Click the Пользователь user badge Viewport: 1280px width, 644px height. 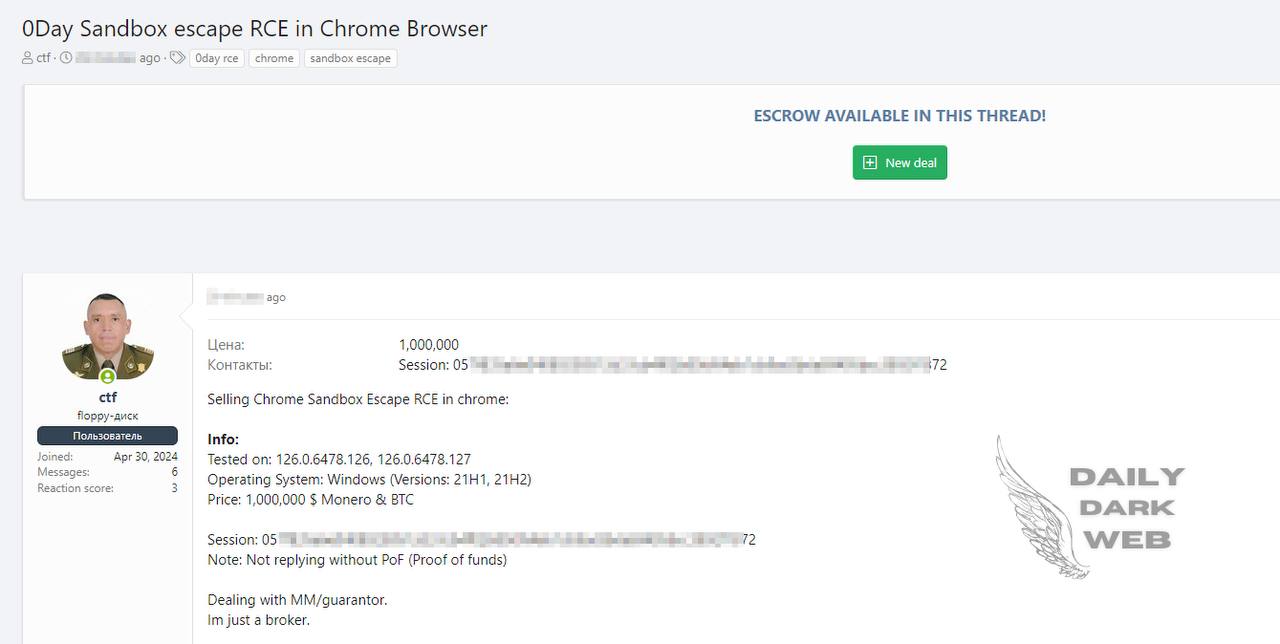pos(107,436)
